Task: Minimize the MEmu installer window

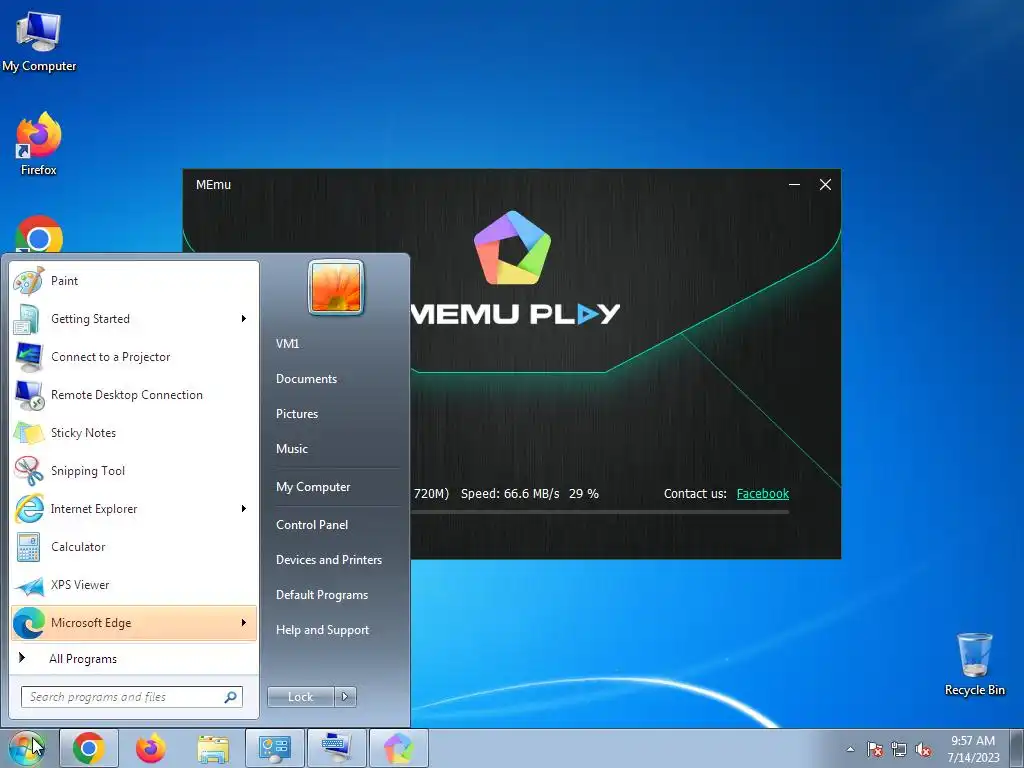Action: 794,185
